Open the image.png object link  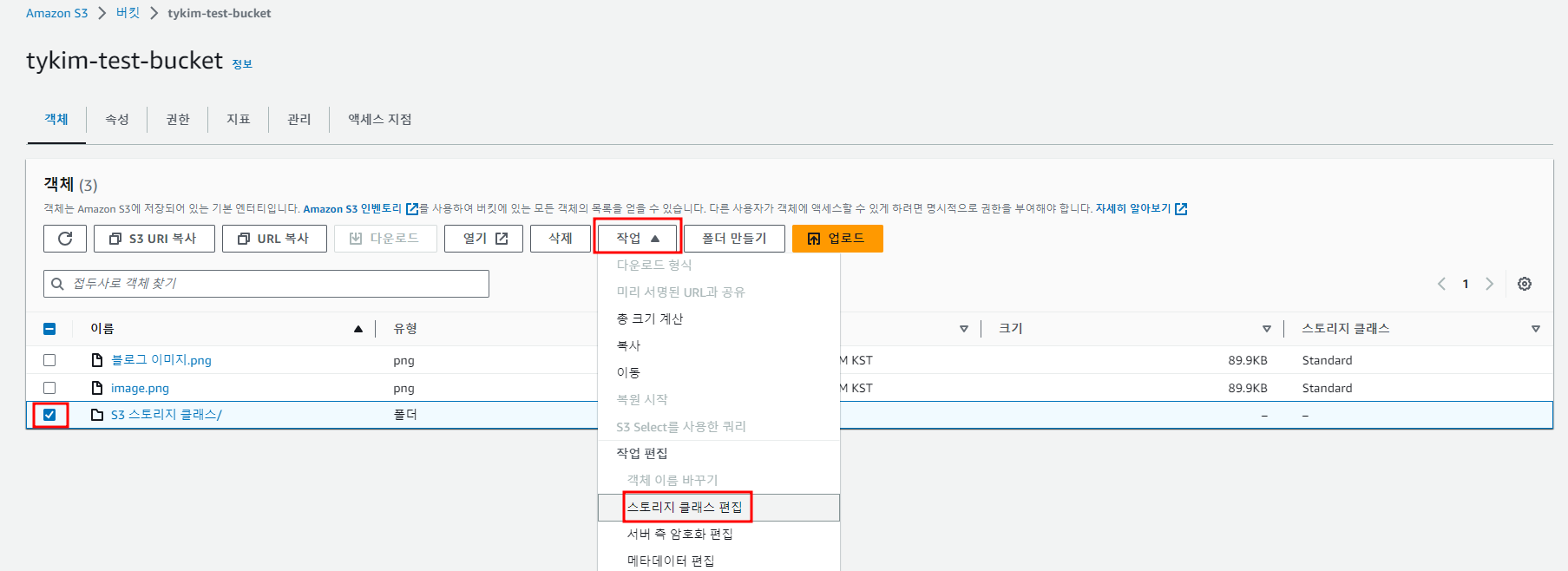140,388
